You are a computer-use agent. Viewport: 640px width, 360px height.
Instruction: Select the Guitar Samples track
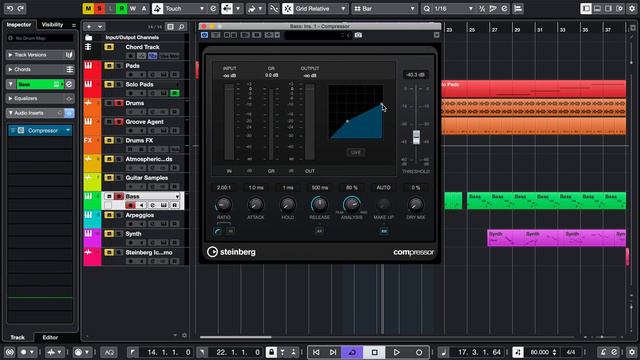147,178
